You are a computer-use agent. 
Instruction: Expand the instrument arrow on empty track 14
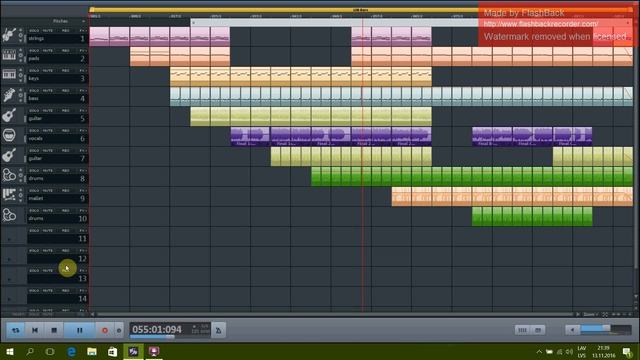pyautogui.click(x=9, y=299)
